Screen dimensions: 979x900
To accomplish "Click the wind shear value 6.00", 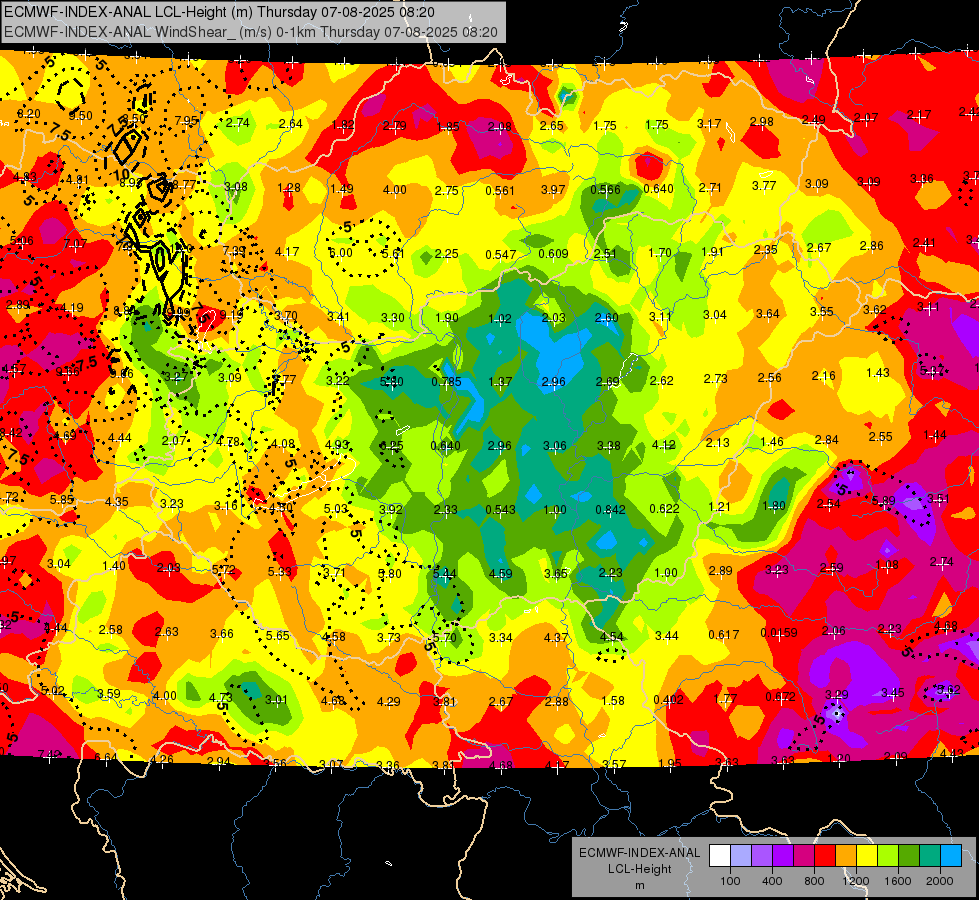I will coord(341,253).
